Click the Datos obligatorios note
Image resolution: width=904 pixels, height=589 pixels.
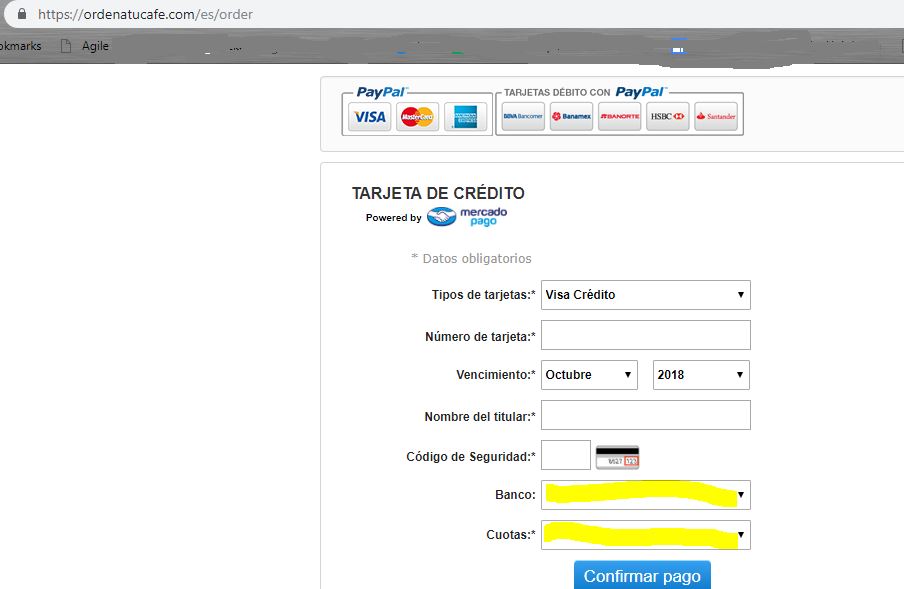[x=472, y=258]
